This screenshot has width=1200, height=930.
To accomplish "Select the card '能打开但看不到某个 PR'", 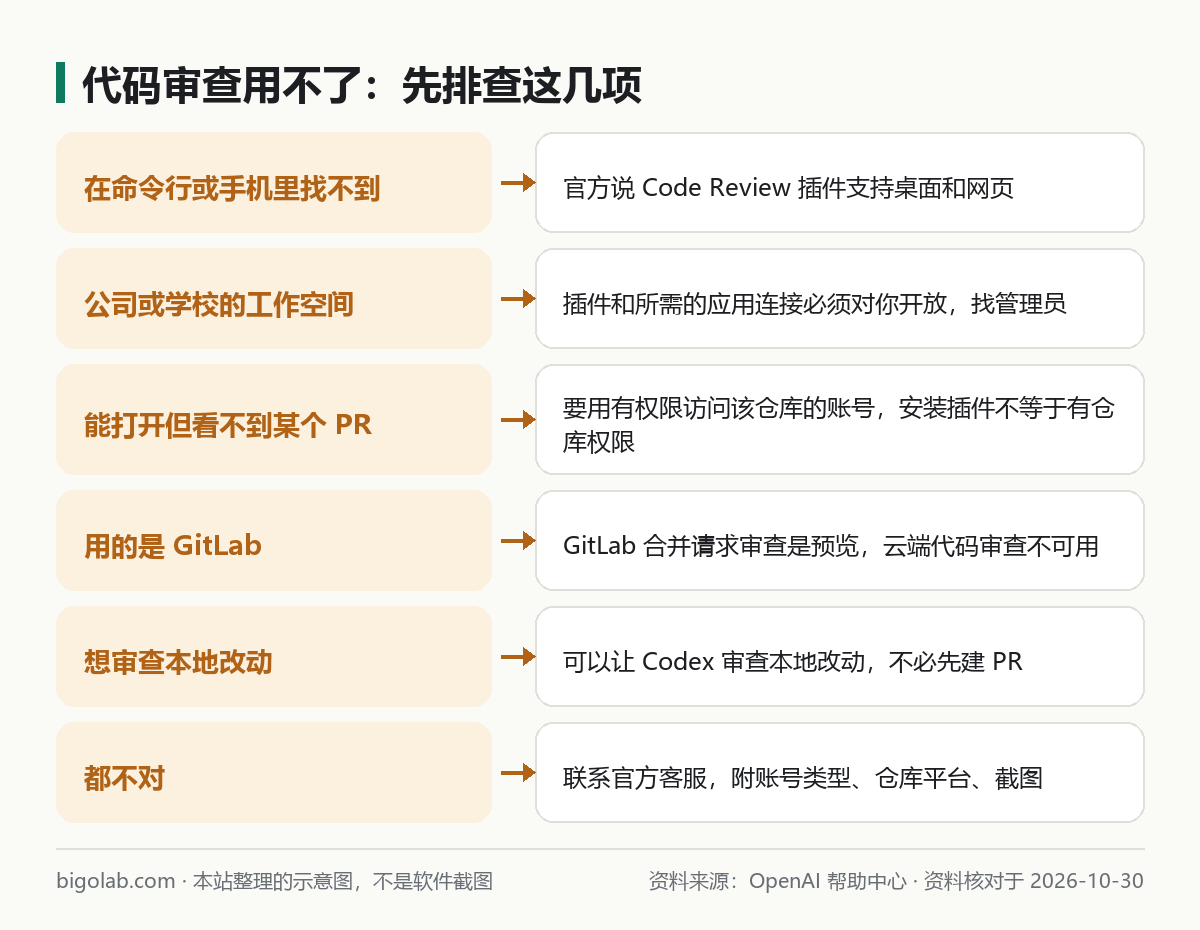I will coord(274,420).
